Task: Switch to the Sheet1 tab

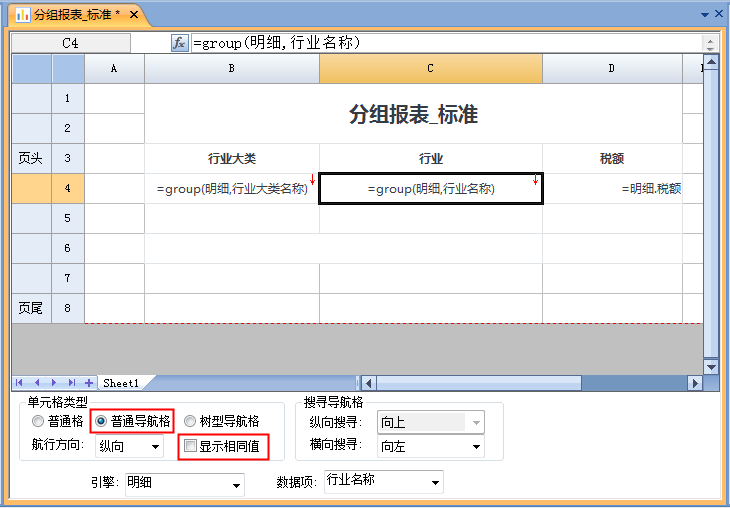Action: (x=121, y=383)
